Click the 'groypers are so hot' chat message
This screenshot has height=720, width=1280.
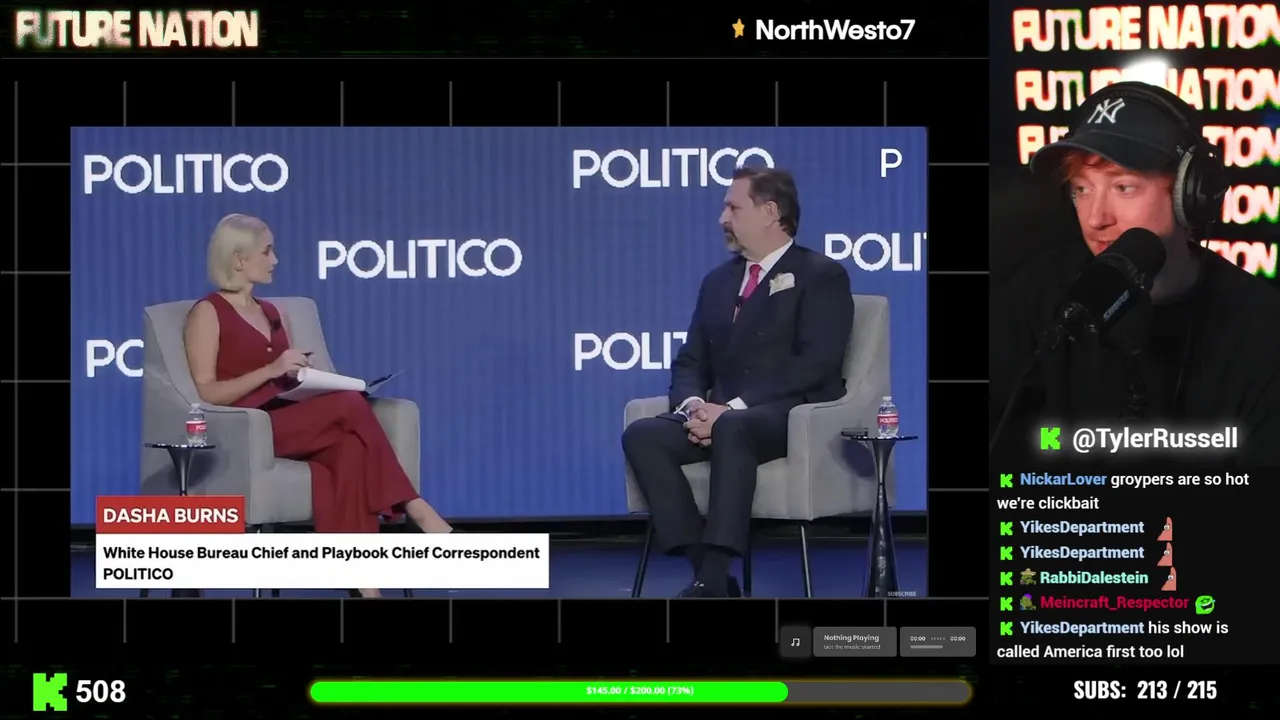[1123, 491]
